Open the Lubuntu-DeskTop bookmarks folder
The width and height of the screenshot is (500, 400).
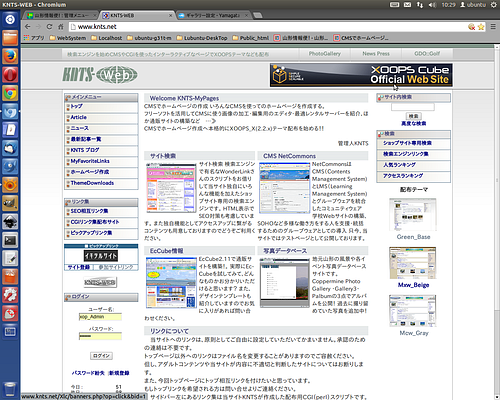[202, 38]
